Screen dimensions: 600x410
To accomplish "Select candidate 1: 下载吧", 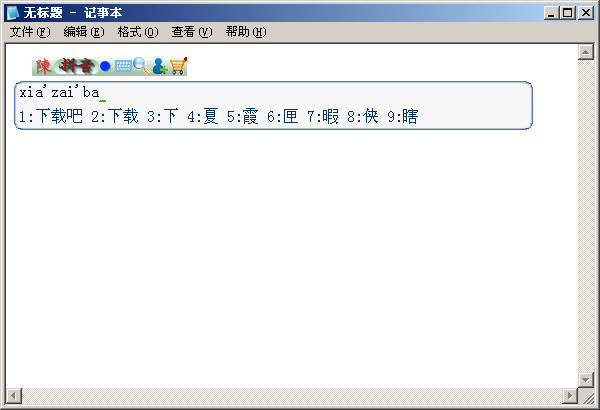I will 51,116.
